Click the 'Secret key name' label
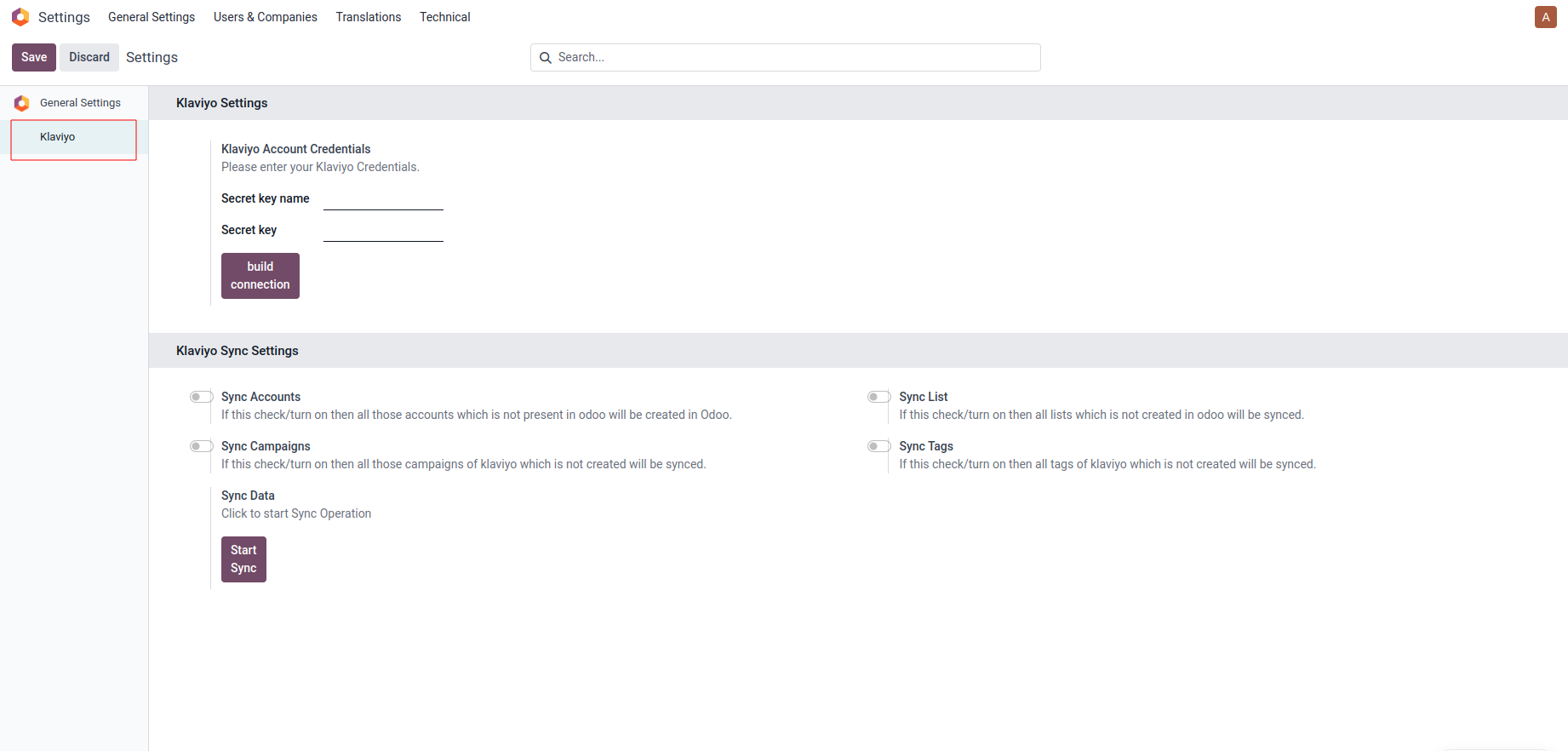Viewport: 1568px width, 751px height. point(266,198)
